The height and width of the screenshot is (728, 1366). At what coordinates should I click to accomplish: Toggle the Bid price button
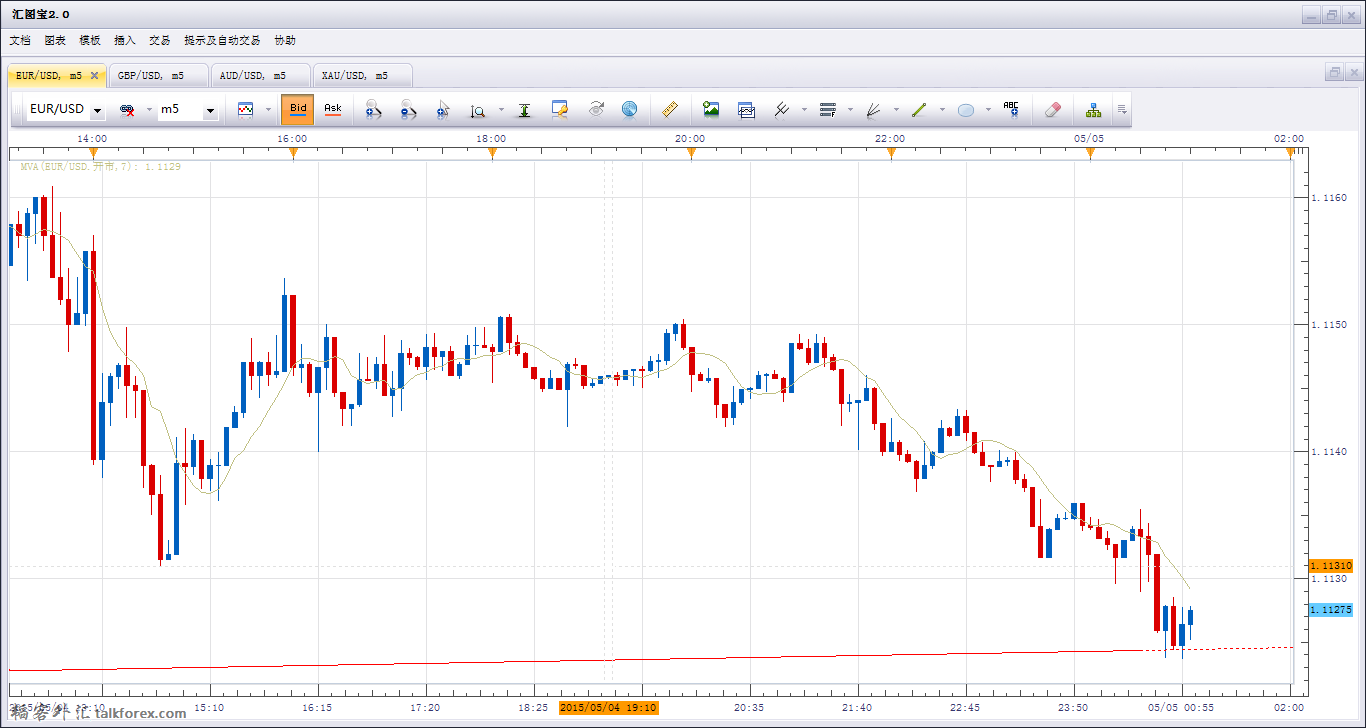[298, 109]
